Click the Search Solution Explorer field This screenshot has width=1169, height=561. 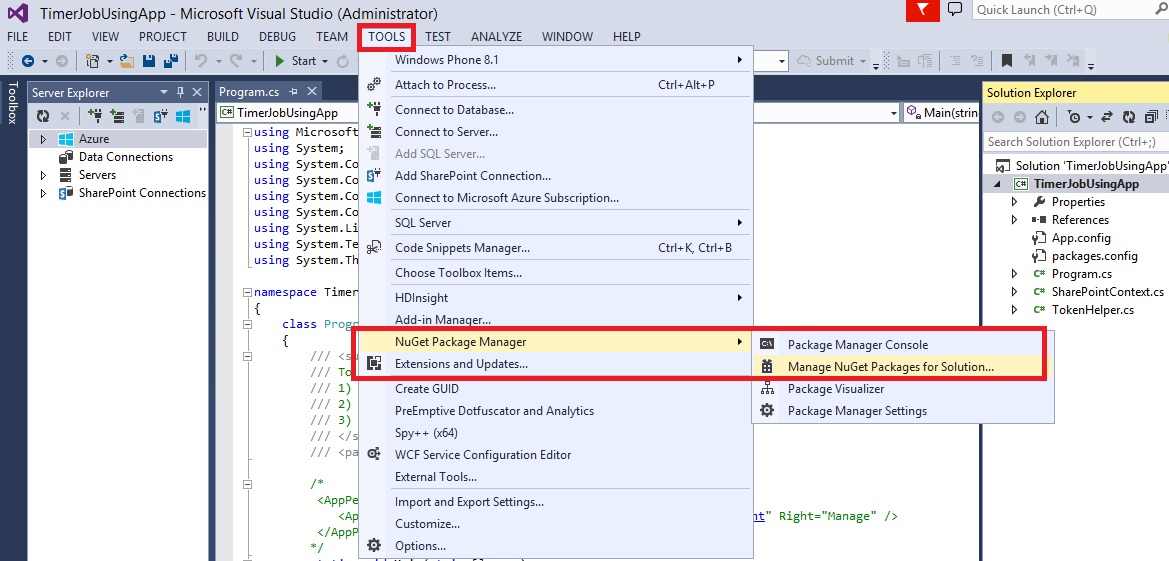[x=1076, y=142]
